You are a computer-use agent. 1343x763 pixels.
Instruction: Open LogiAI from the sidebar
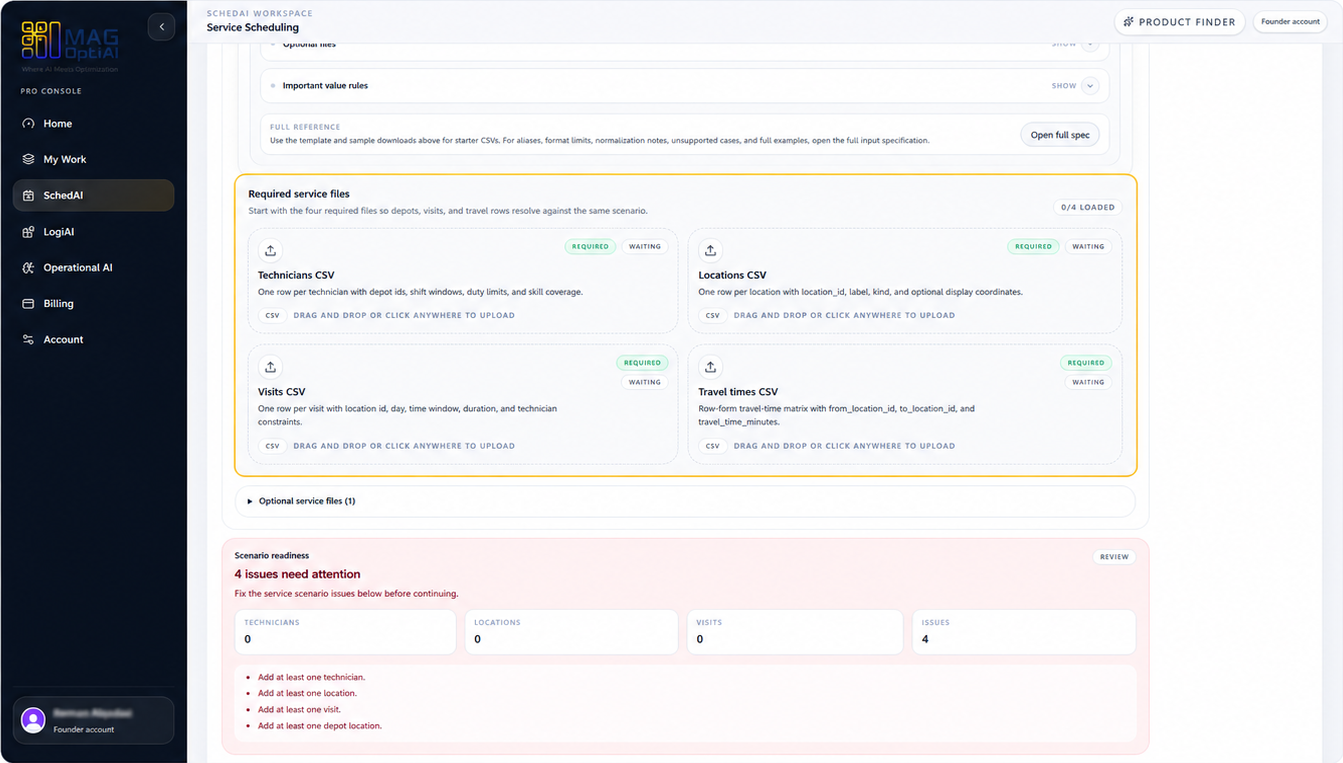click(93, 232)
